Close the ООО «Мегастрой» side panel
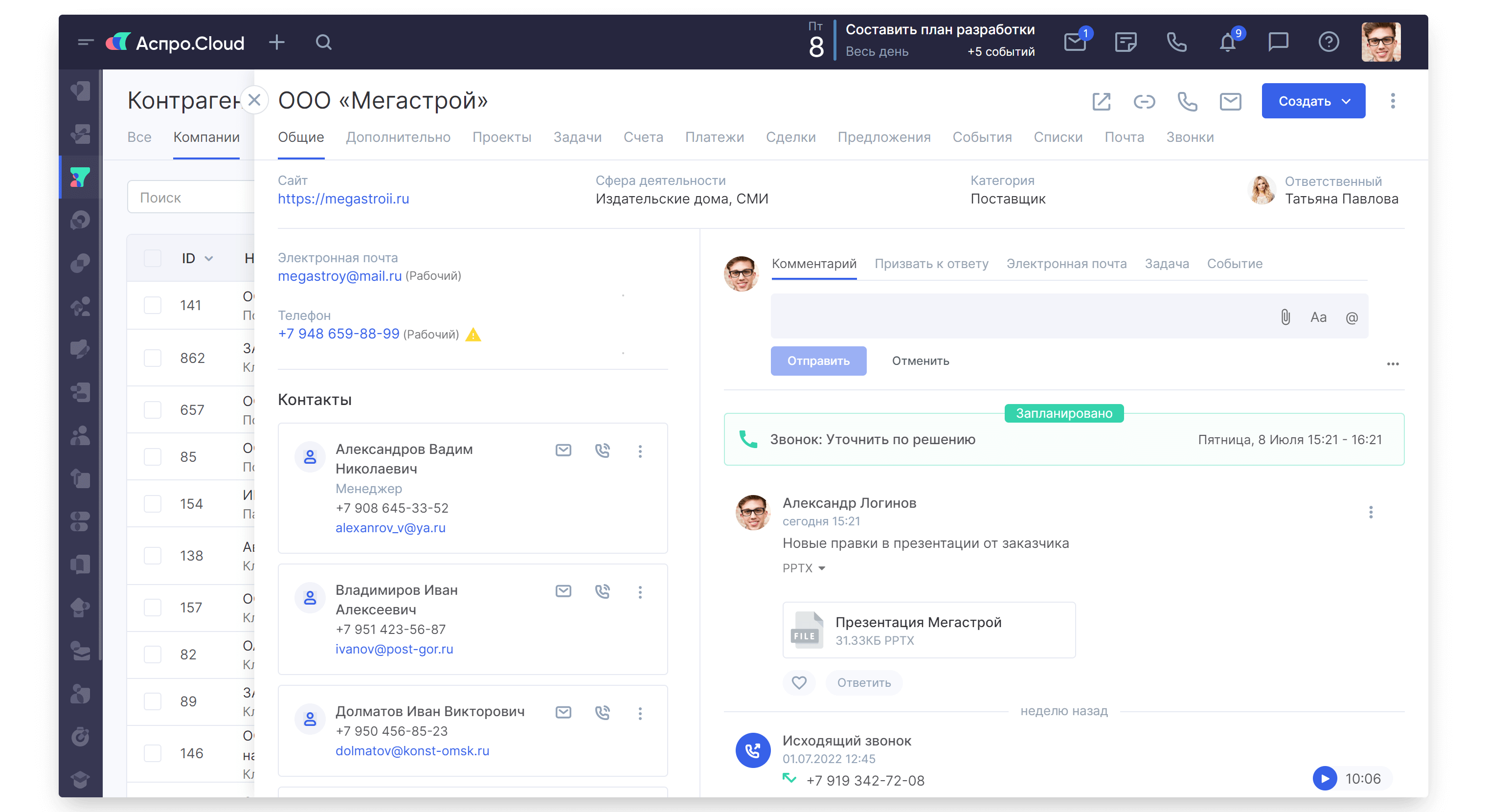Image resolution: width=1487 pixels, height=812 pixels. pos(254,100)
